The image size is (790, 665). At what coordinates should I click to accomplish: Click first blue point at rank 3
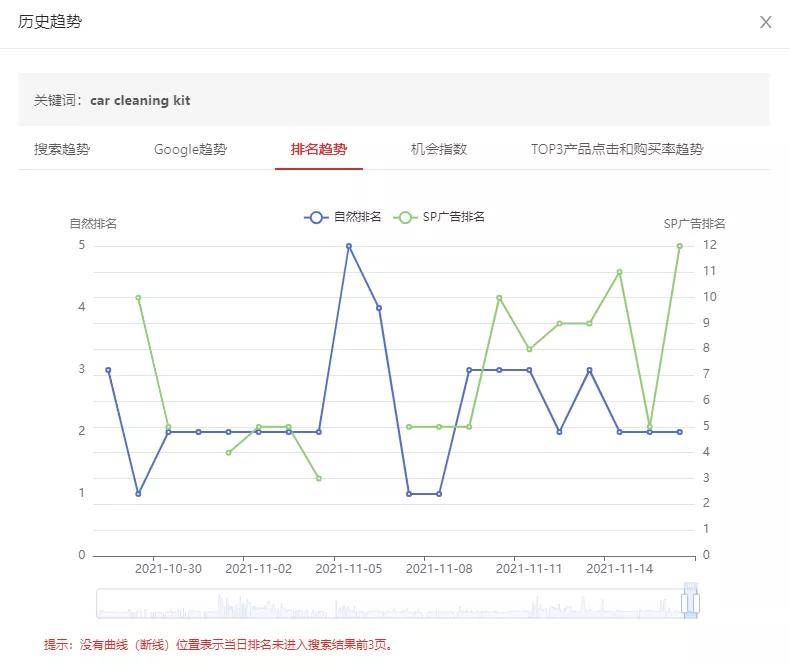coord(108,370)
